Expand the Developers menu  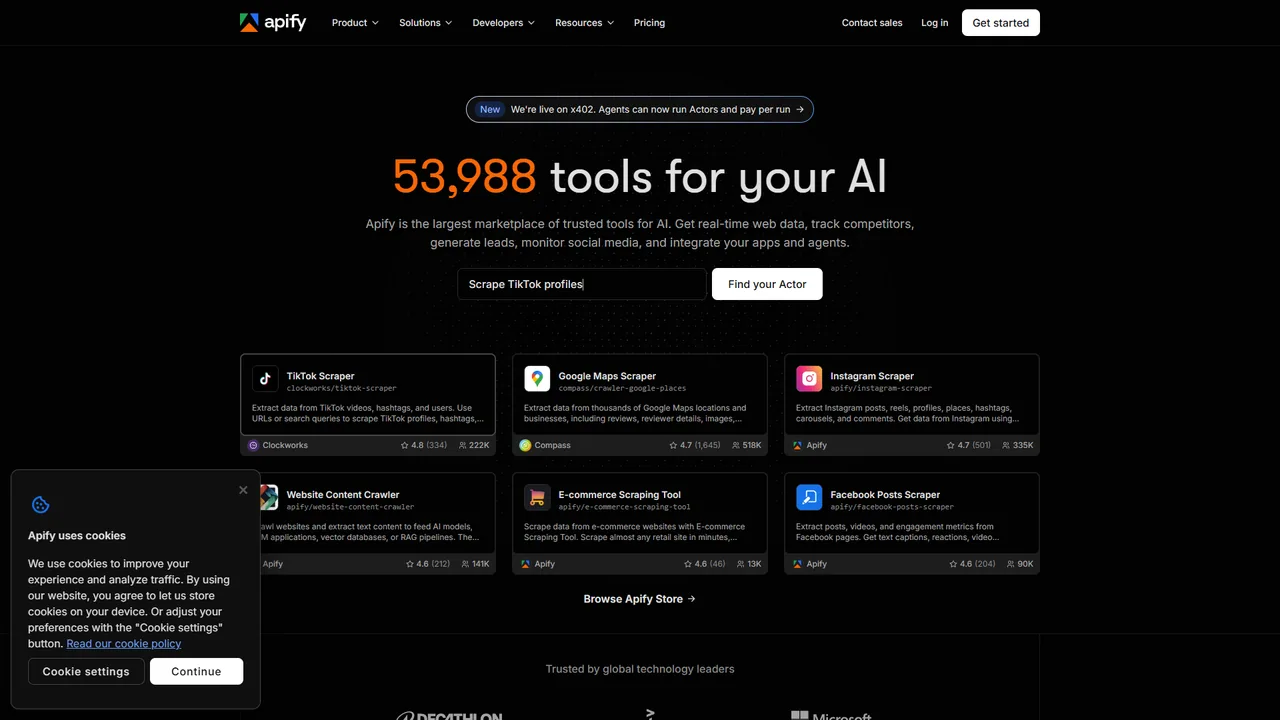click(504, 23)
